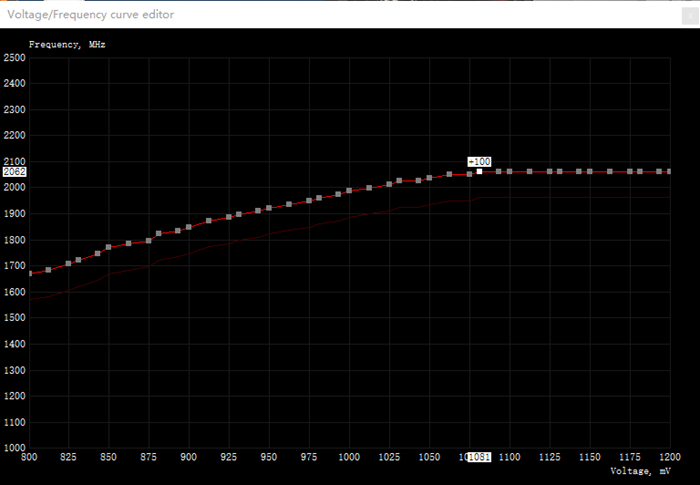Viewport: 700px width, 485px height.
Task: Click the Voltage, mV axis title
Action: [641, 471]
